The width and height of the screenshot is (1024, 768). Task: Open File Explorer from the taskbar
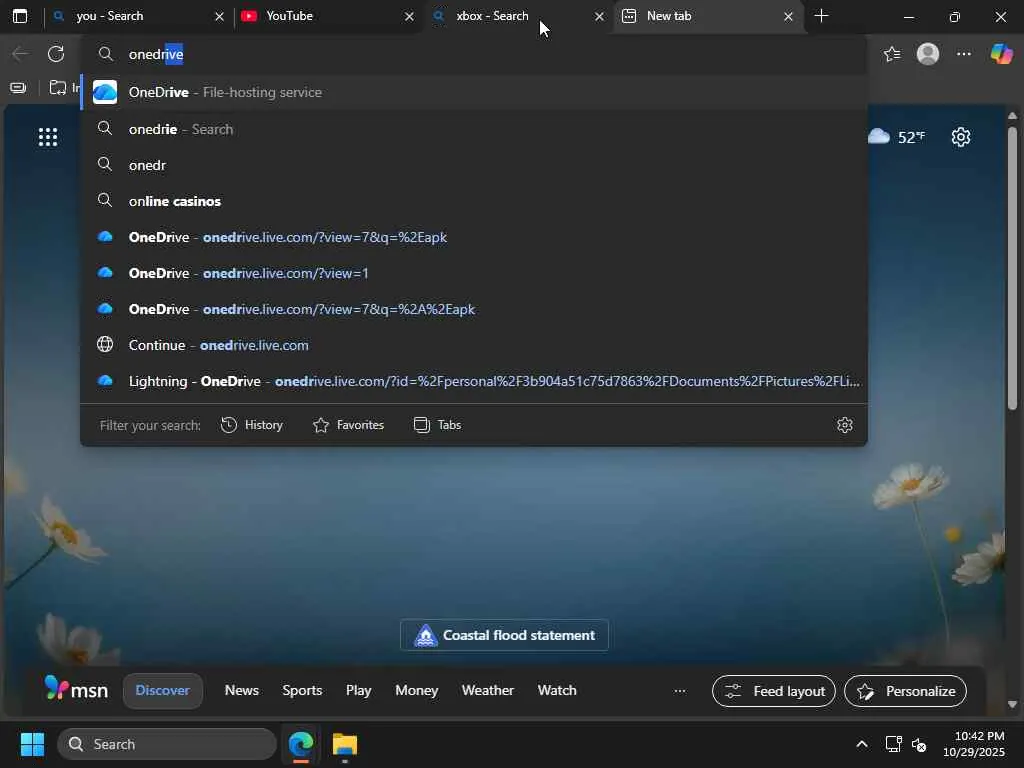coord(345,744)
